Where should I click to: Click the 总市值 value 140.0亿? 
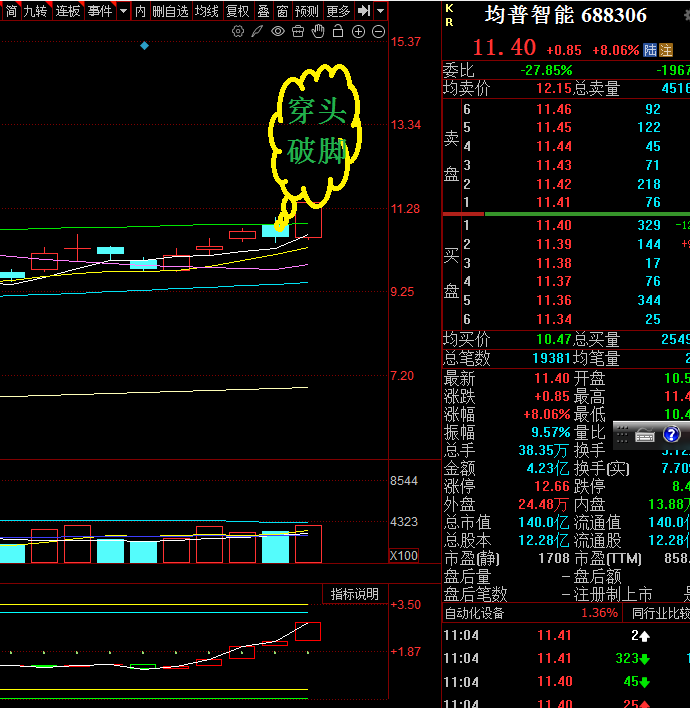pos(543,522)
